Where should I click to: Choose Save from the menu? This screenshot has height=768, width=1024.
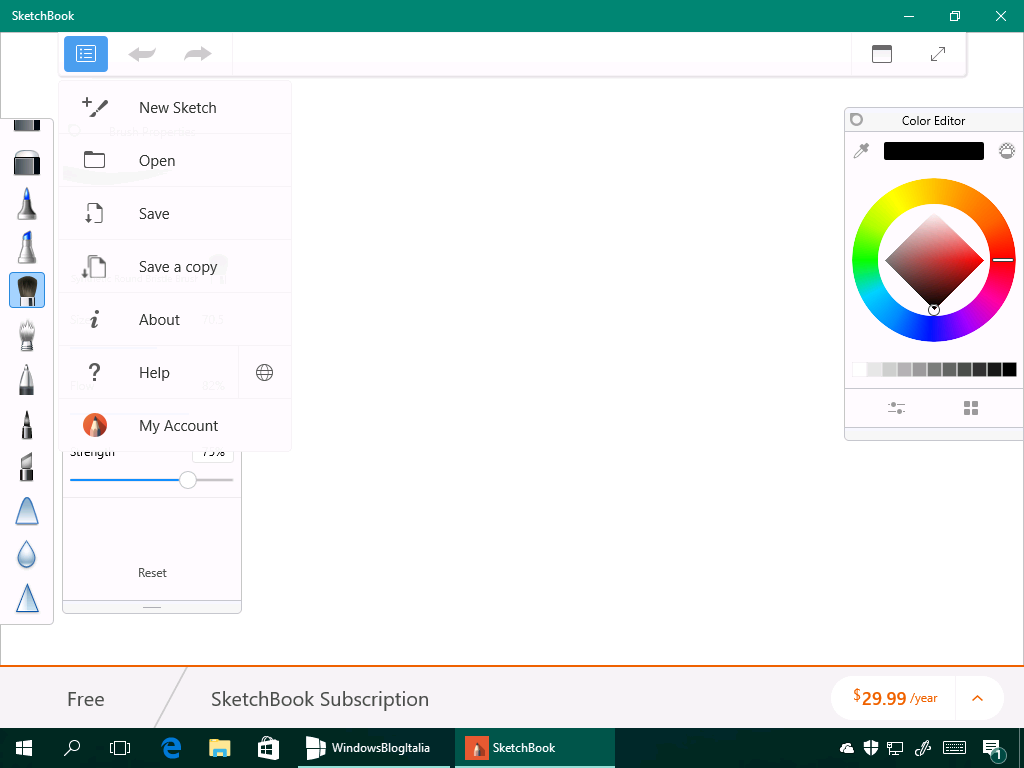click(x=175, y=214)
